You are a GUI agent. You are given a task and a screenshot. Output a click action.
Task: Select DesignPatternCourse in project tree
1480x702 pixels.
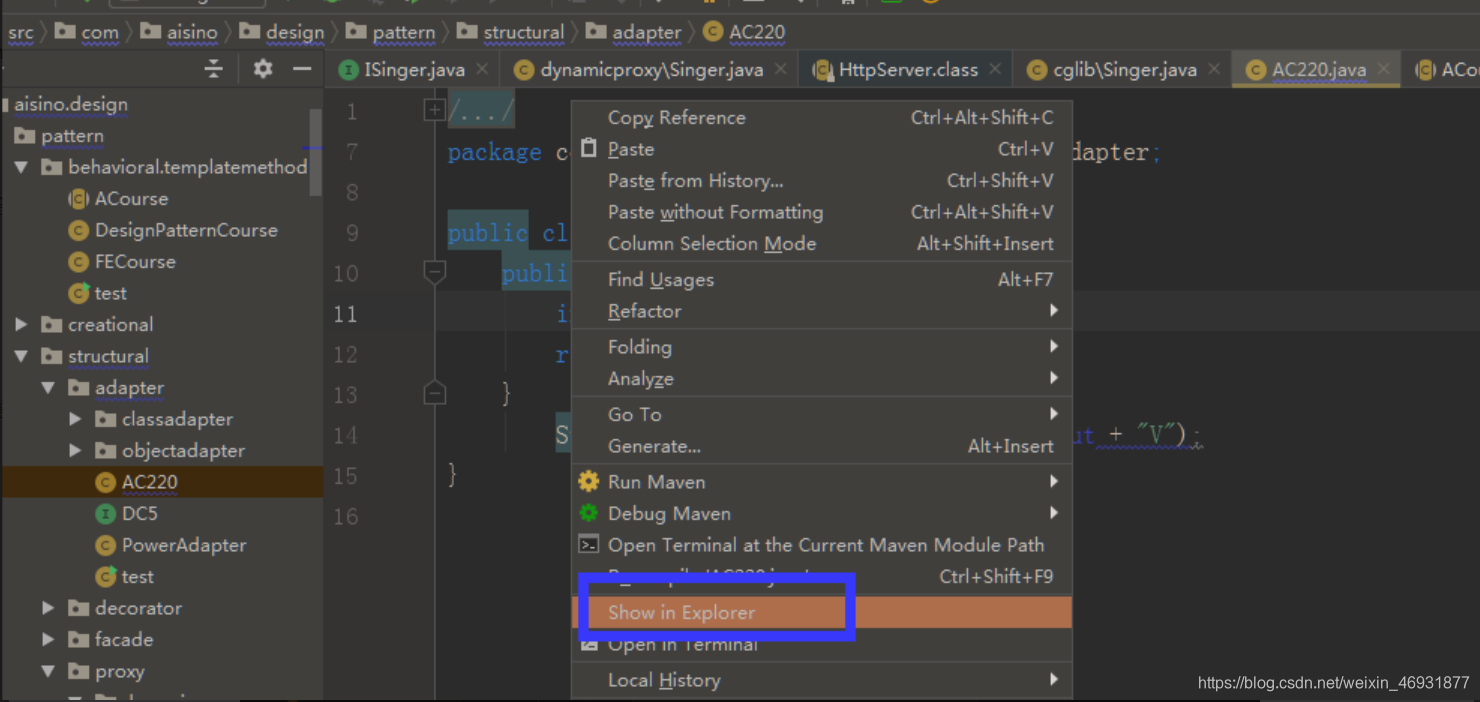coord(186,230)
